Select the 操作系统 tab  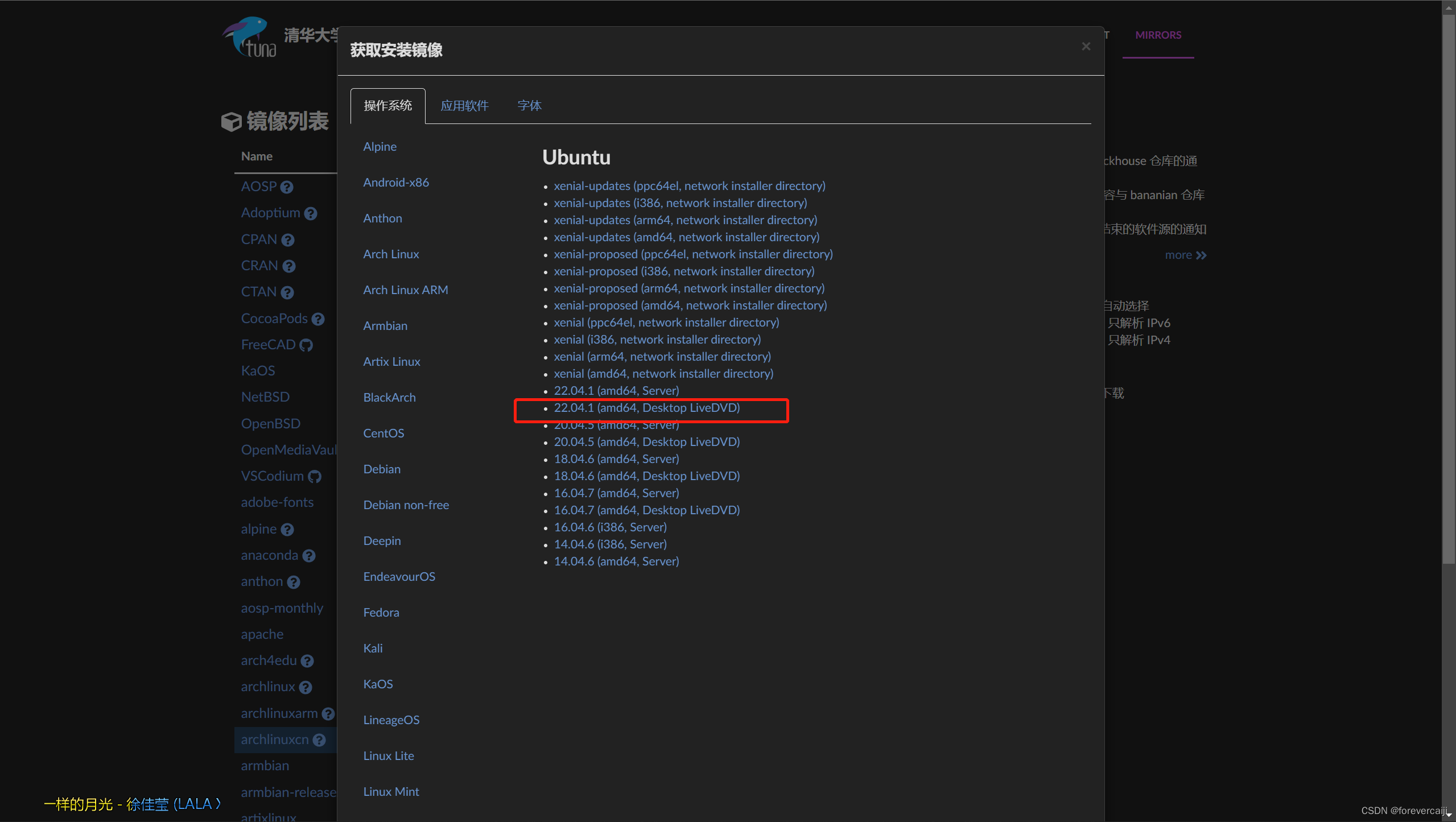pyautogui.click(x=387, y=106)
